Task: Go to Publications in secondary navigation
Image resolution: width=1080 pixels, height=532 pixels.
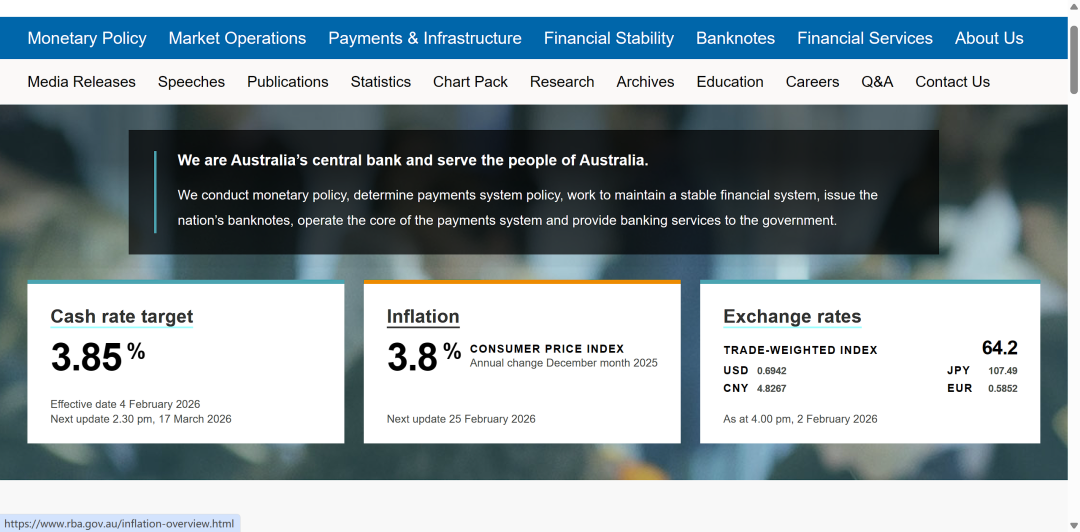Action: [x=288, y=82]
